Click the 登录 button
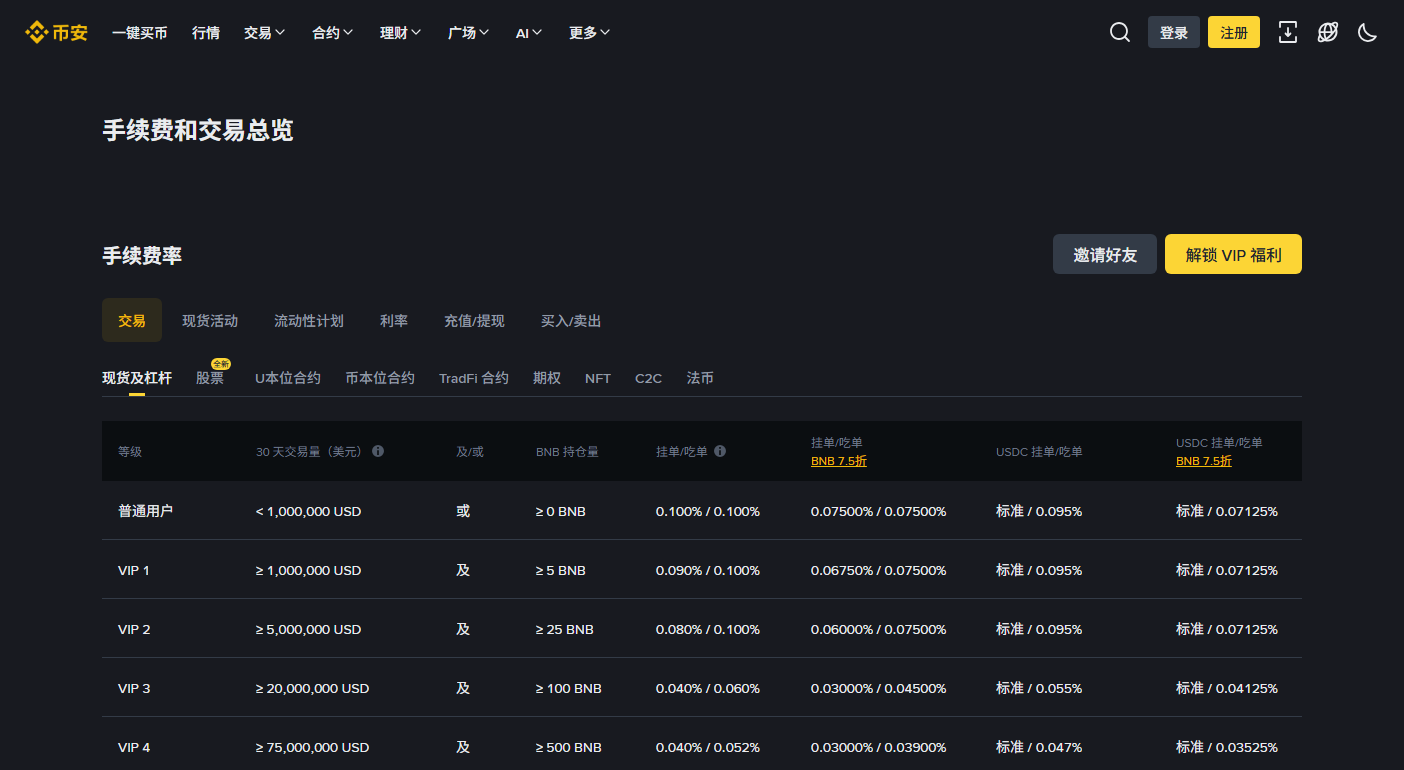 (1174, 33)
